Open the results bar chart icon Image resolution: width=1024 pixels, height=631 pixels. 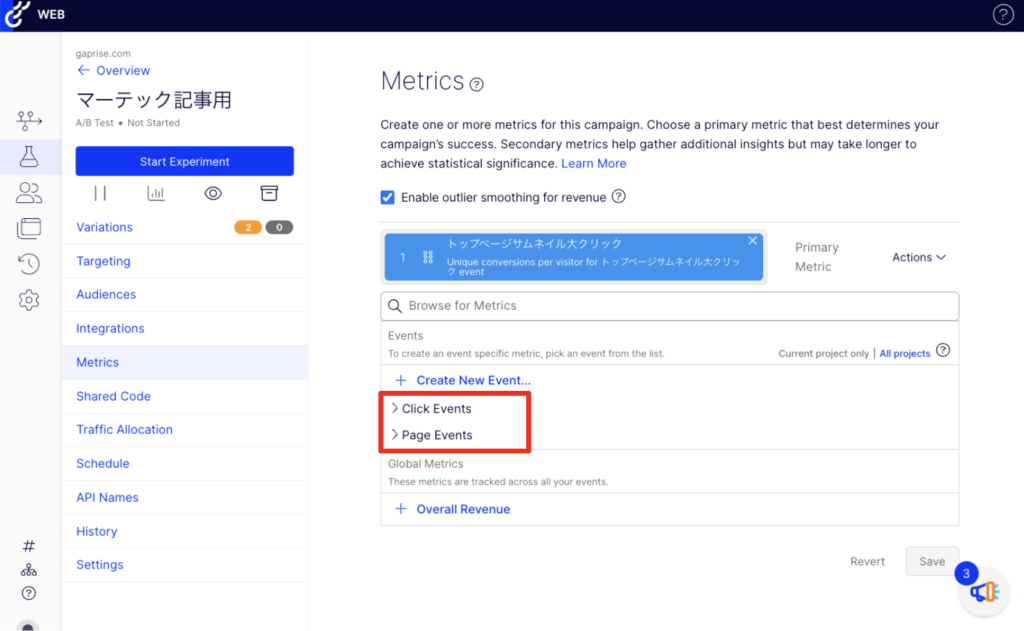pyautogui.click(x=156, y=193)
